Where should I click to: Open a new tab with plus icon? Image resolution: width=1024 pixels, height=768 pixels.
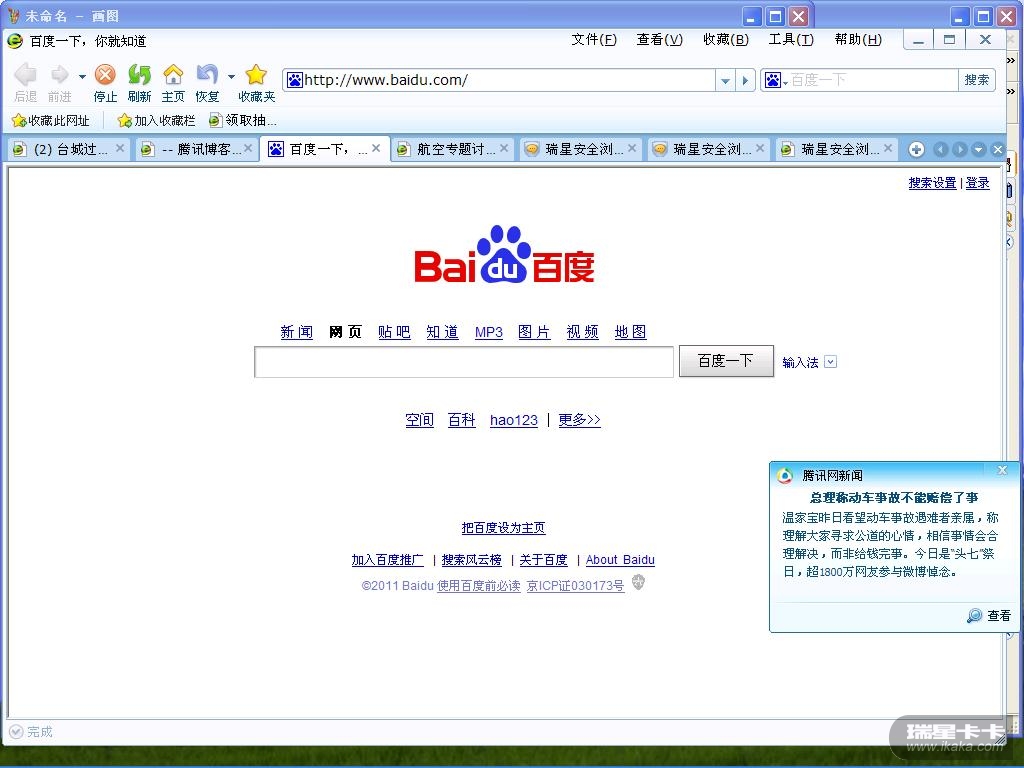coord(916,150)
